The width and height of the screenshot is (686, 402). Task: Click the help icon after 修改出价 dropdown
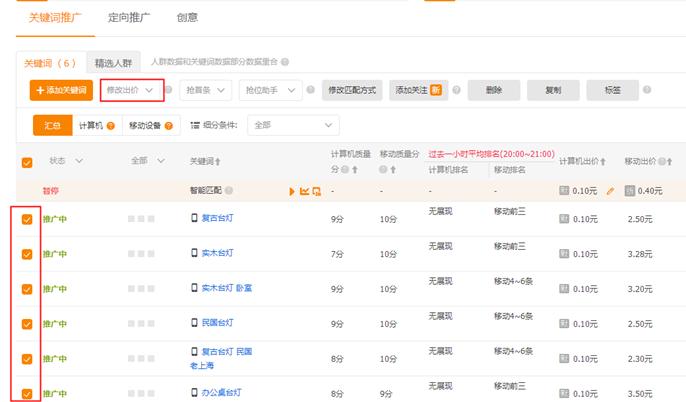[168, 90]
